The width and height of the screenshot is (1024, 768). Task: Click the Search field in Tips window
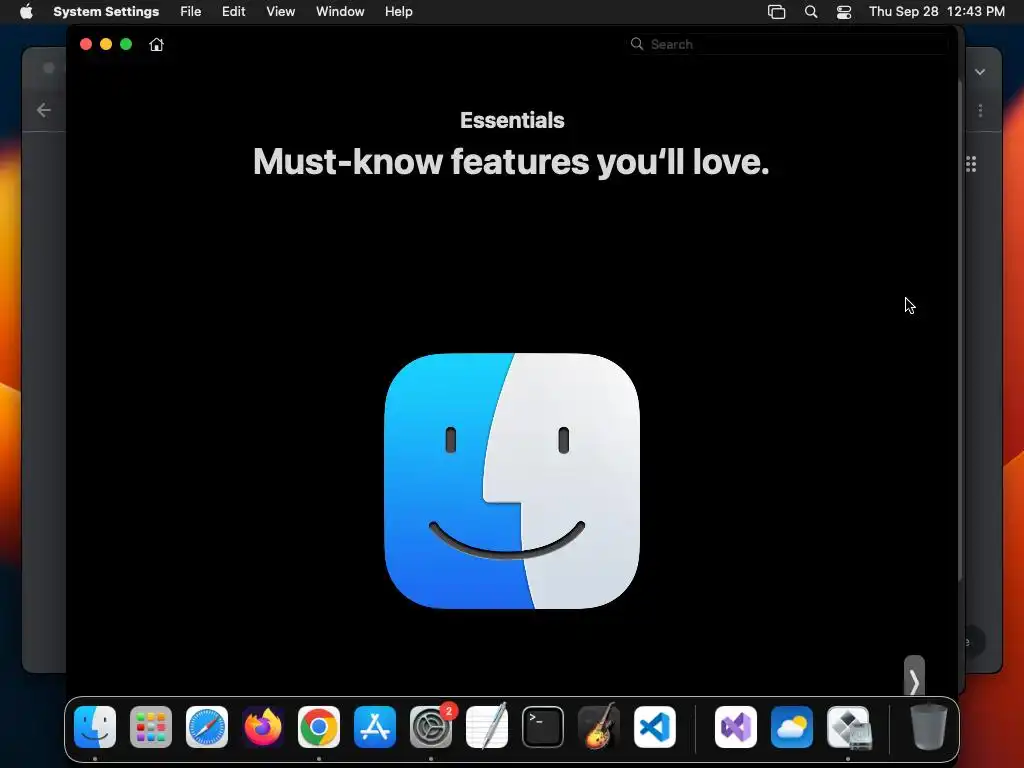coord(788,44)
